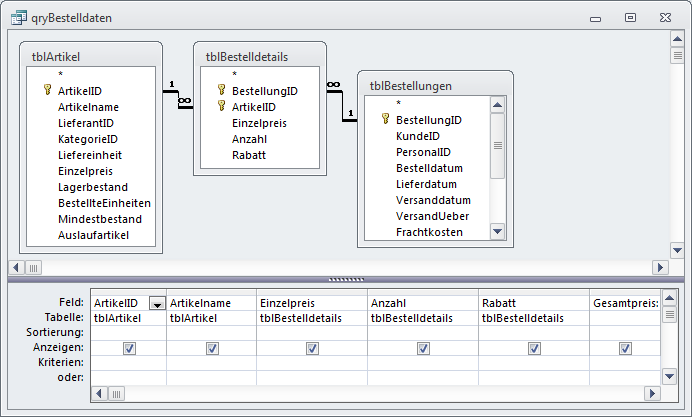
Task: Click the scroll-down arrow in tblBestellungen field list
Action: tap(497, 232)
